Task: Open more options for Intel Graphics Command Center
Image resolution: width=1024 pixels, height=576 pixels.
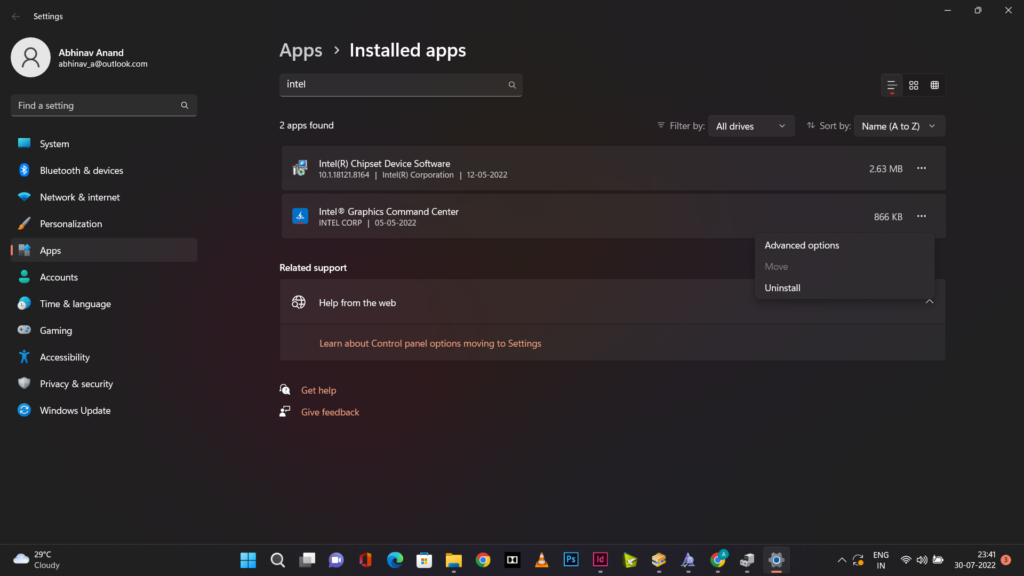Action: pos(921,216)
